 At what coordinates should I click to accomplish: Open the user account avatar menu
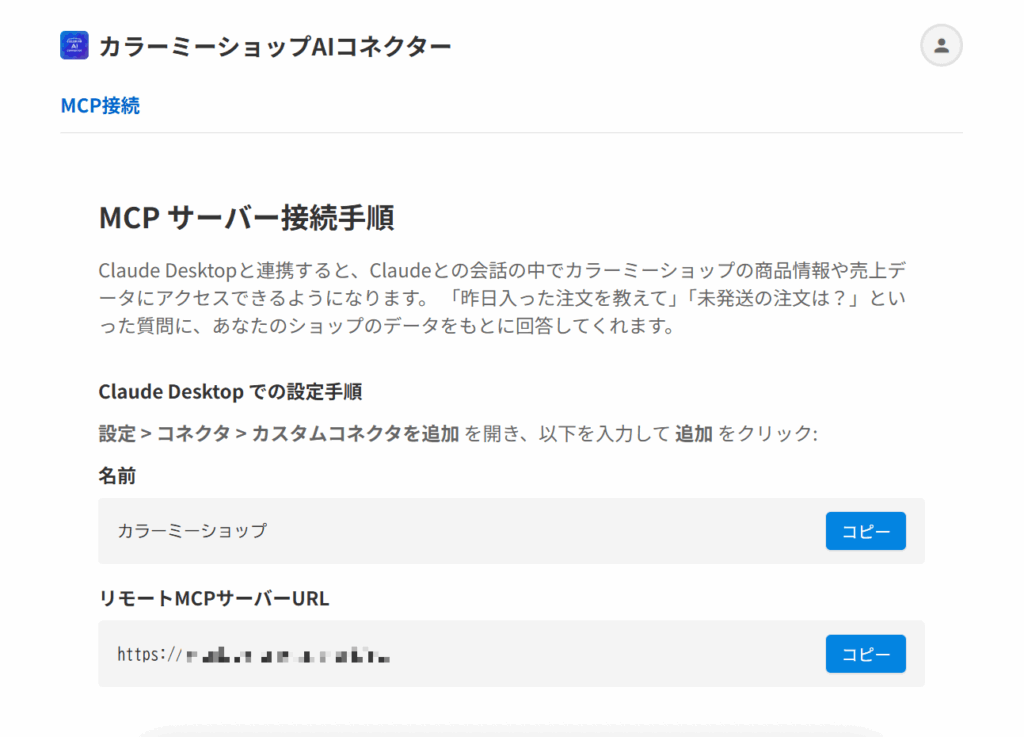[940, 46]
